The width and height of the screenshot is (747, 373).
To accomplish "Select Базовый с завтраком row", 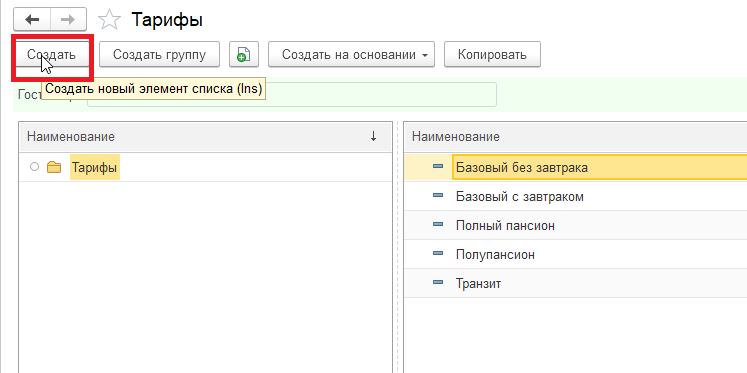I will [575, 196].
